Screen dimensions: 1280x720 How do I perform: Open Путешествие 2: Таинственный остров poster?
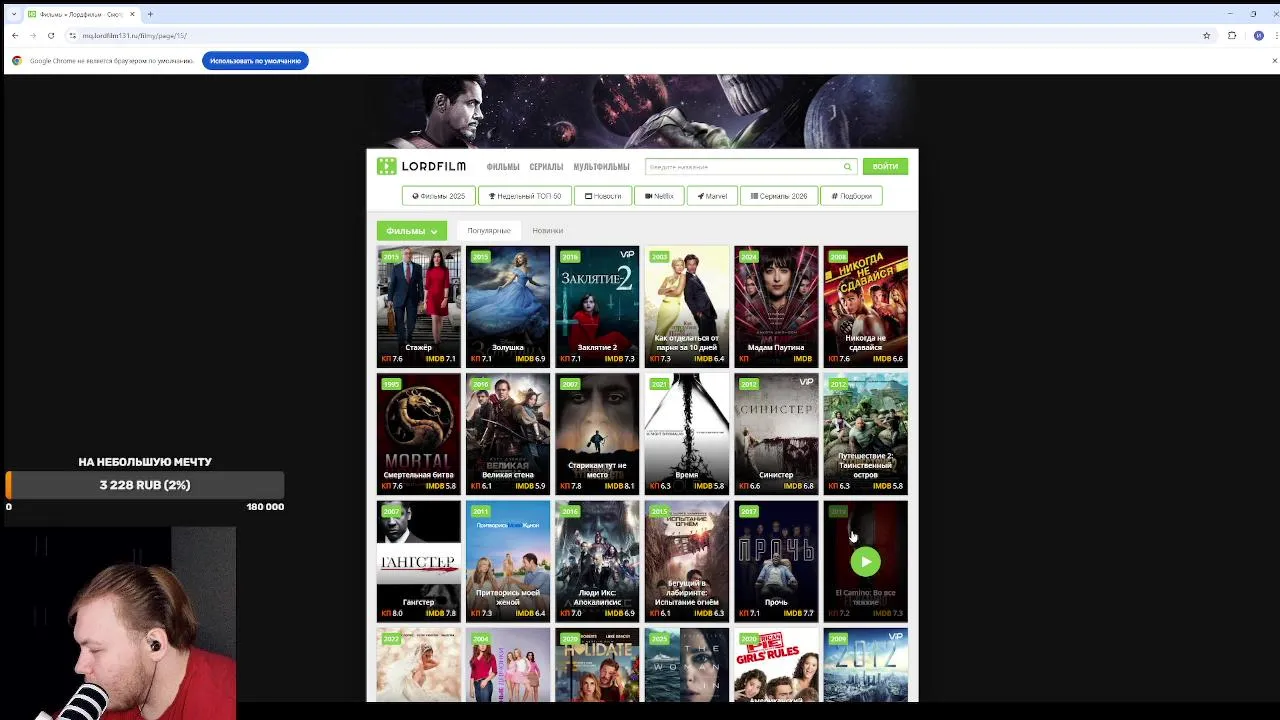[x=866, y=434]
